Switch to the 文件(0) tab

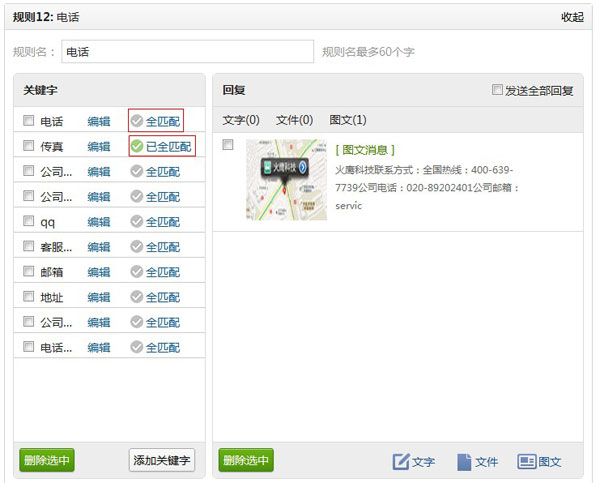(294, 120)
